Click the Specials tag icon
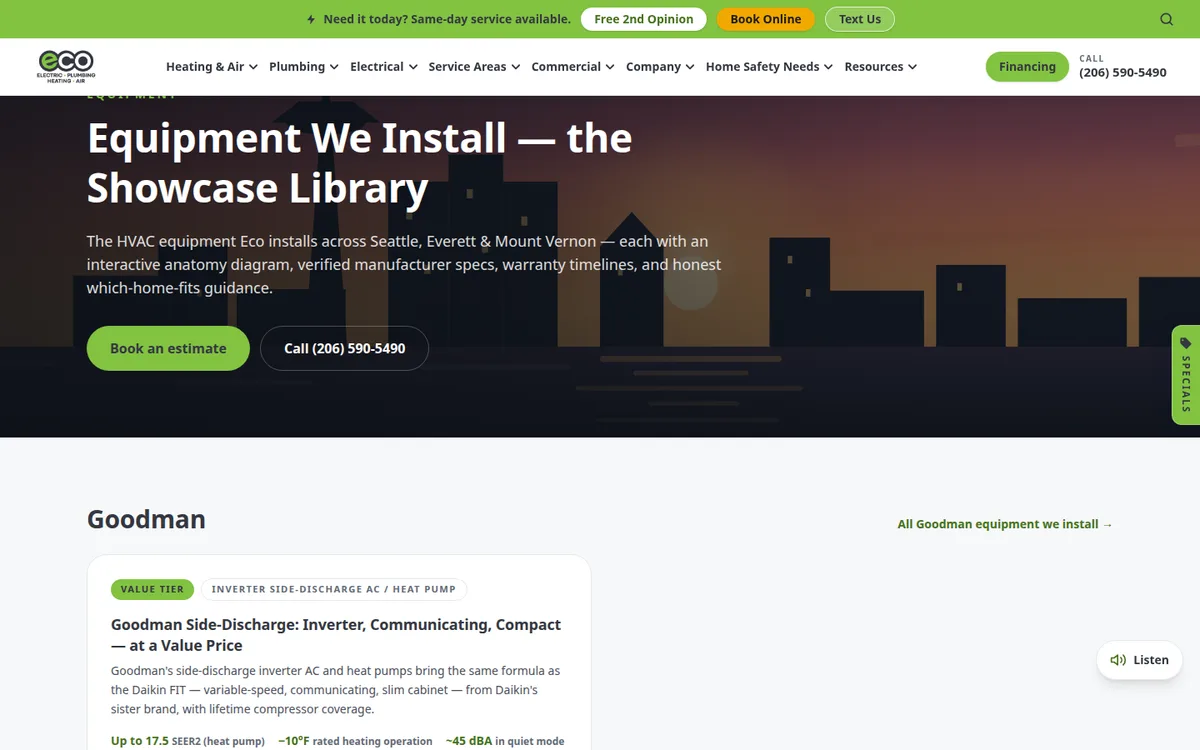 point(1186,343)
